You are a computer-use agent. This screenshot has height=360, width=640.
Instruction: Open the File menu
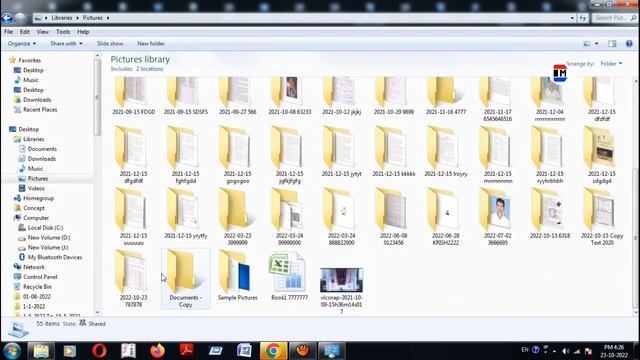8,31
